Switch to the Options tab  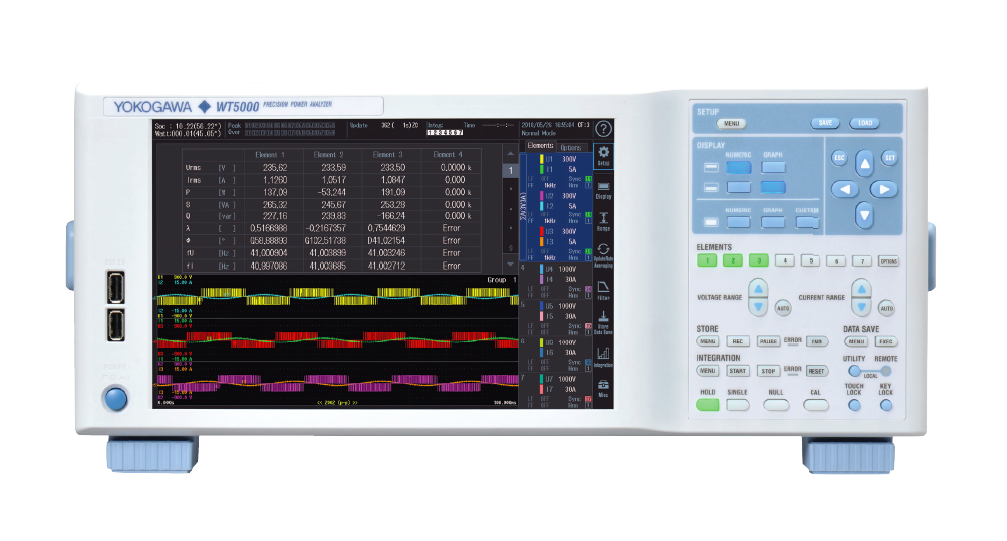pos(570,147)
